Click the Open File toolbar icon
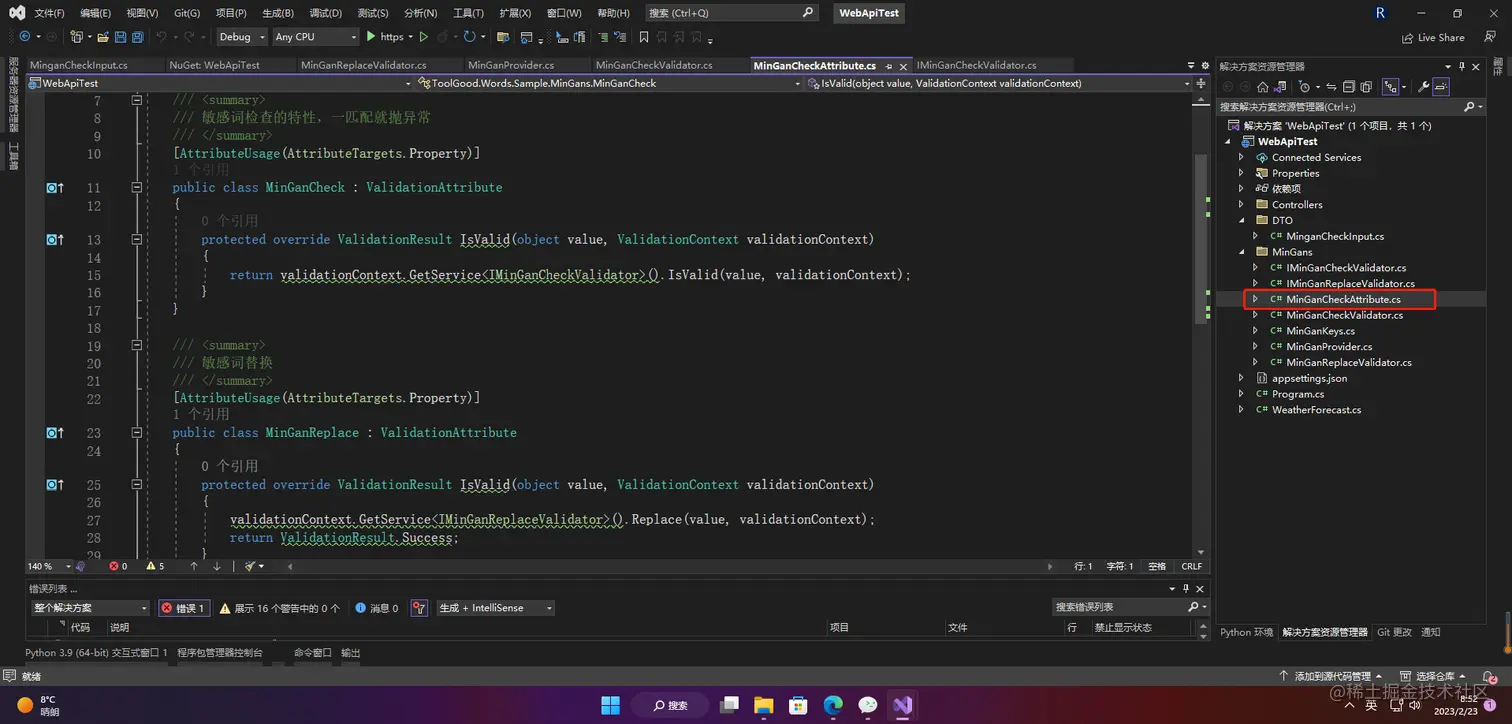The height and width of the screenshot is (724, 1512). coord(103,37)
